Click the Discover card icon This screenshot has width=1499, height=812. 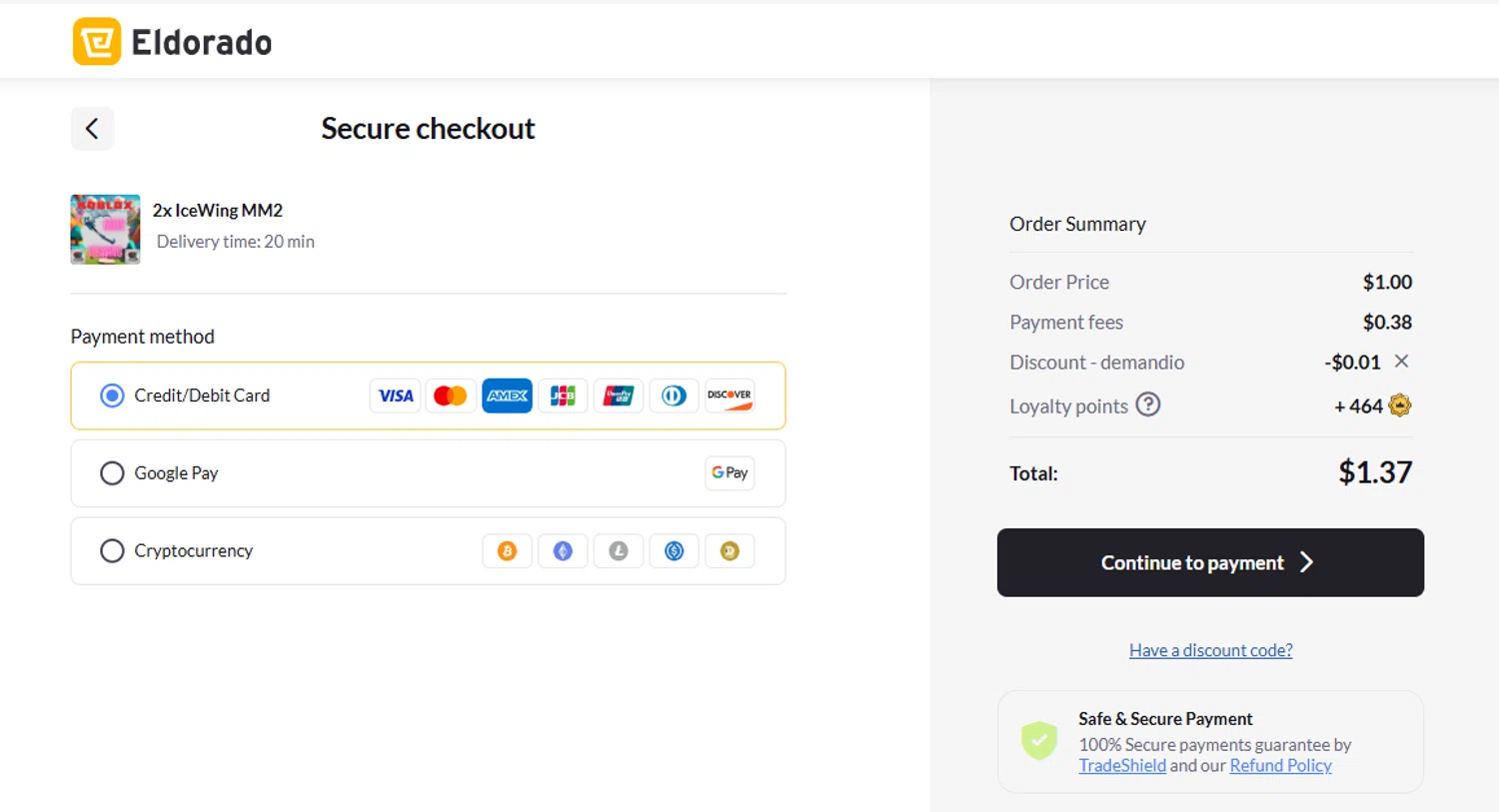[730, 396]
